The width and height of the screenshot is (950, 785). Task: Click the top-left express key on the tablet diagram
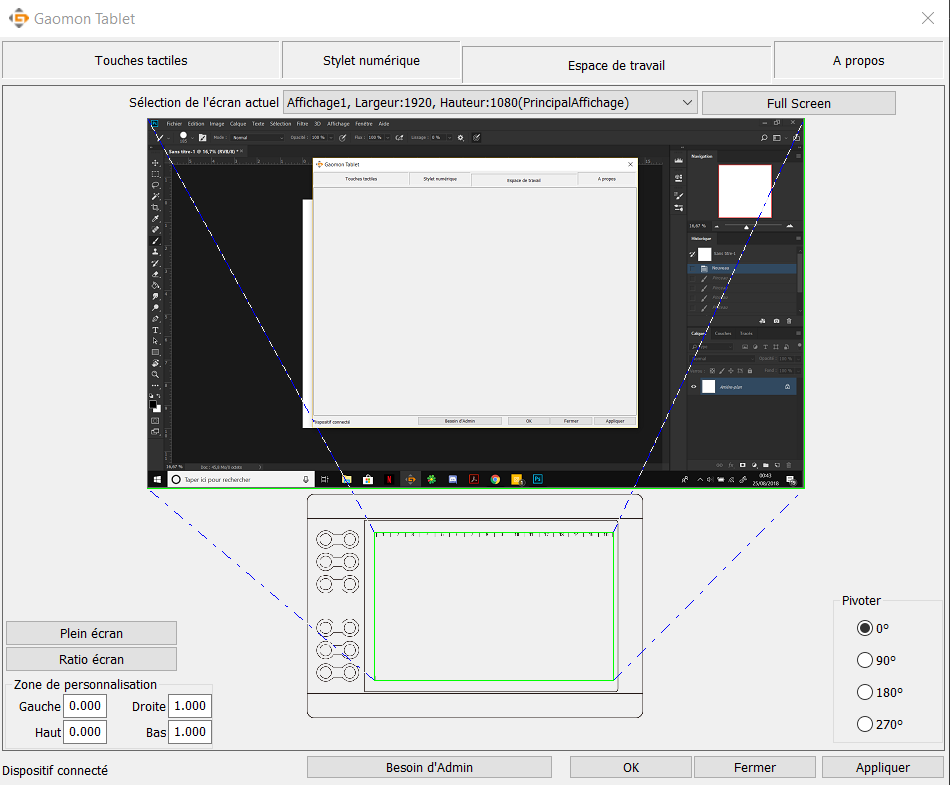(325, 539)
